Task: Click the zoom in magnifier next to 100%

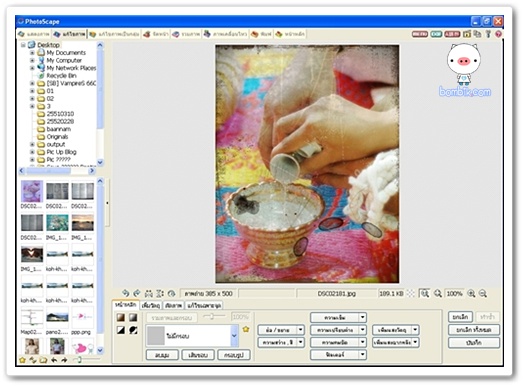Action: point(471,294)
